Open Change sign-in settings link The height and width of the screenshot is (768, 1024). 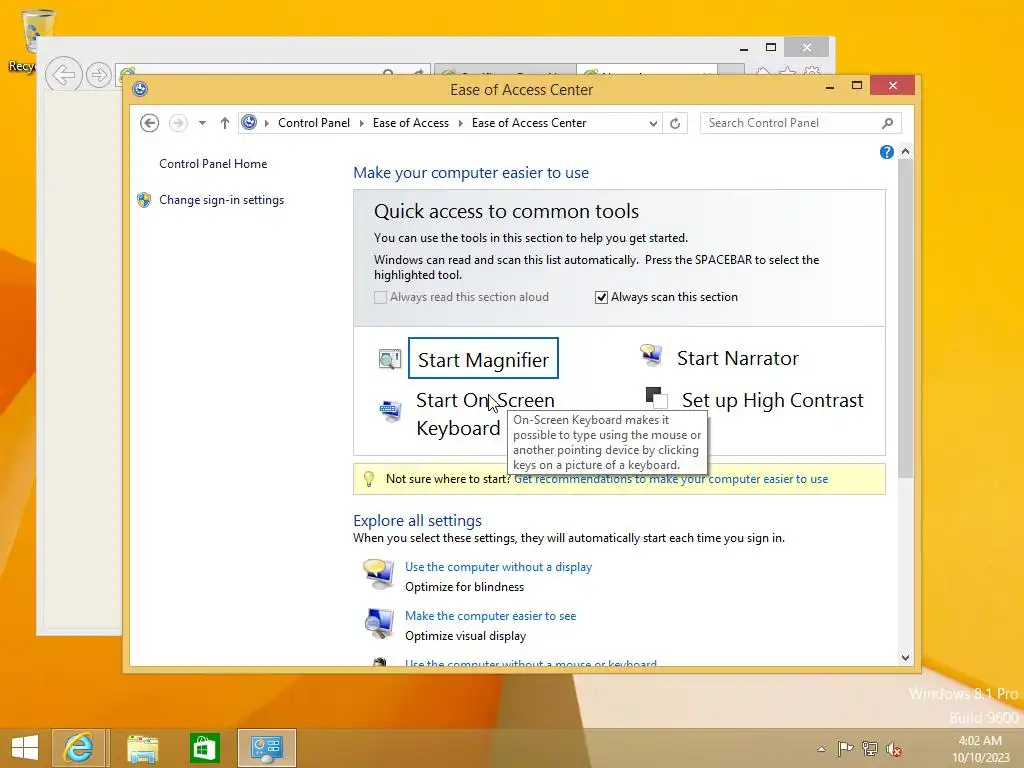point(221,200)
